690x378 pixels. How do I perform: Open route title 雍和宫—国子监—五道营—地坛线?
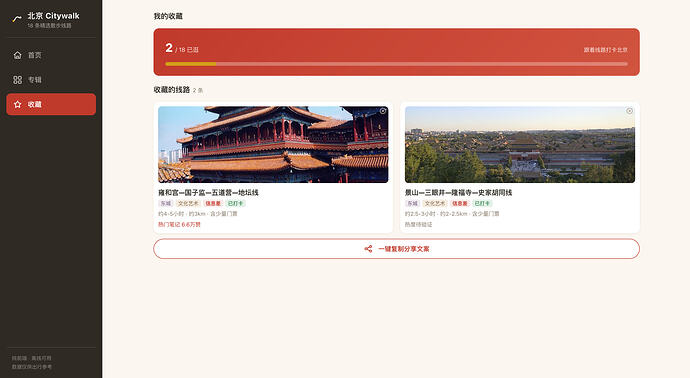(x=209, y=193)
